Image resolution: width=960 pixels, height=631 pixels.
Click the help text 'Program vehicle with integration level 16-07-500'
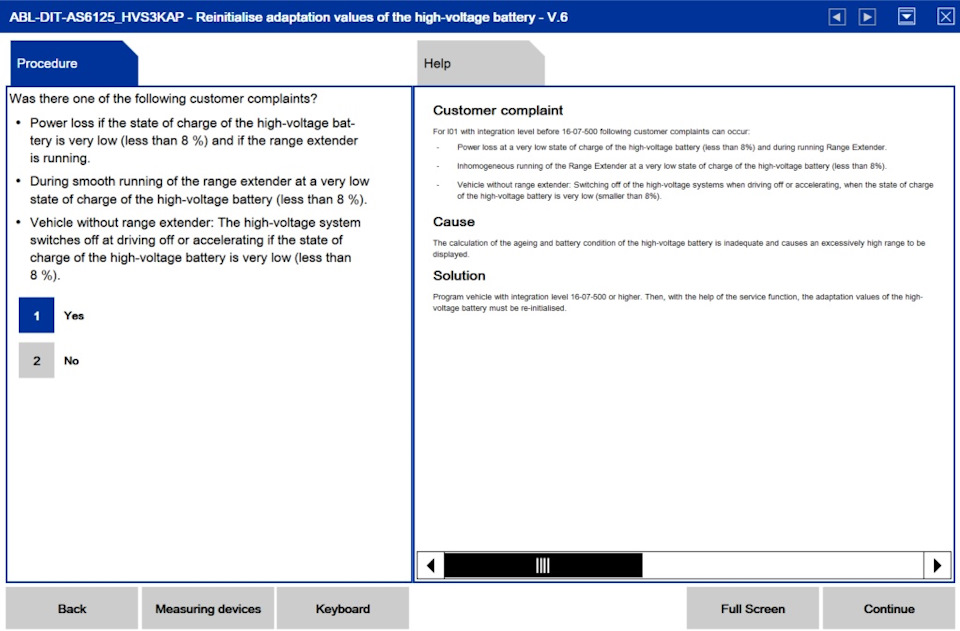click(678, 302)
